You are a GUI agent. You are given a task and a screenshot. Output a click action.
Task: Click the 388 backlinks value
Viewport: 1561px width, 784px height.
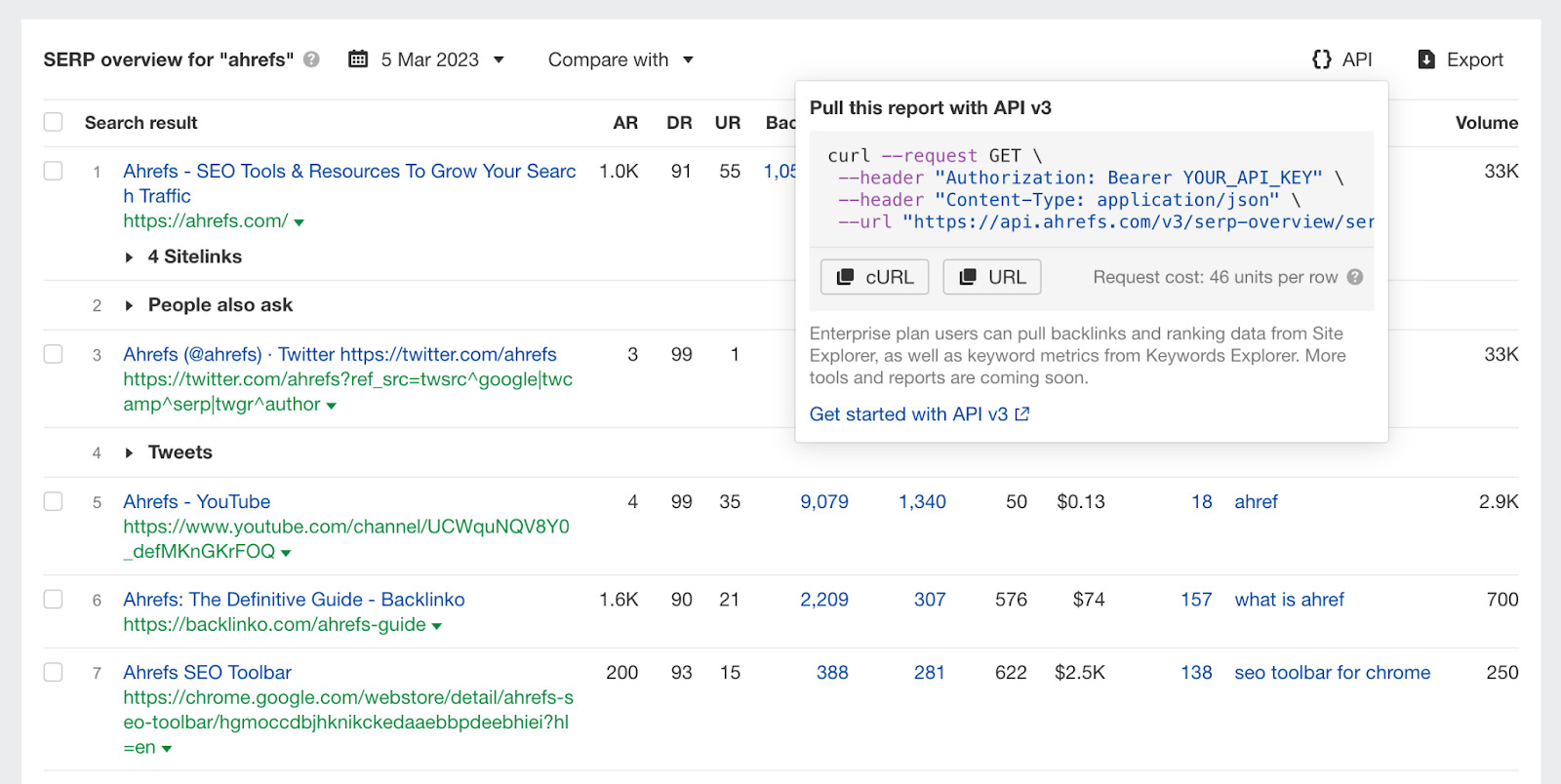click(832, 672)
